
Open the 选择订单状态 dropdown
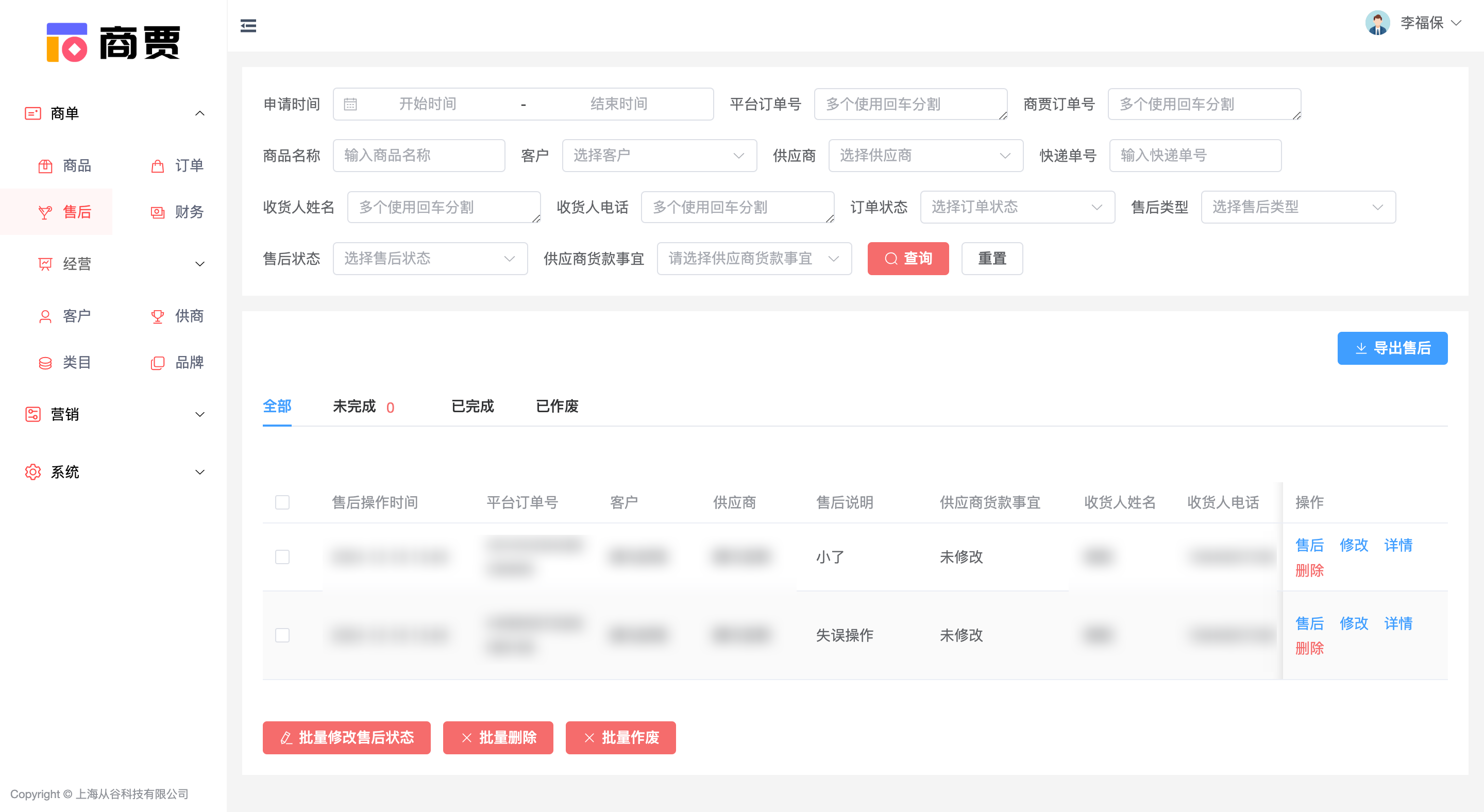tap(1017, 207)
